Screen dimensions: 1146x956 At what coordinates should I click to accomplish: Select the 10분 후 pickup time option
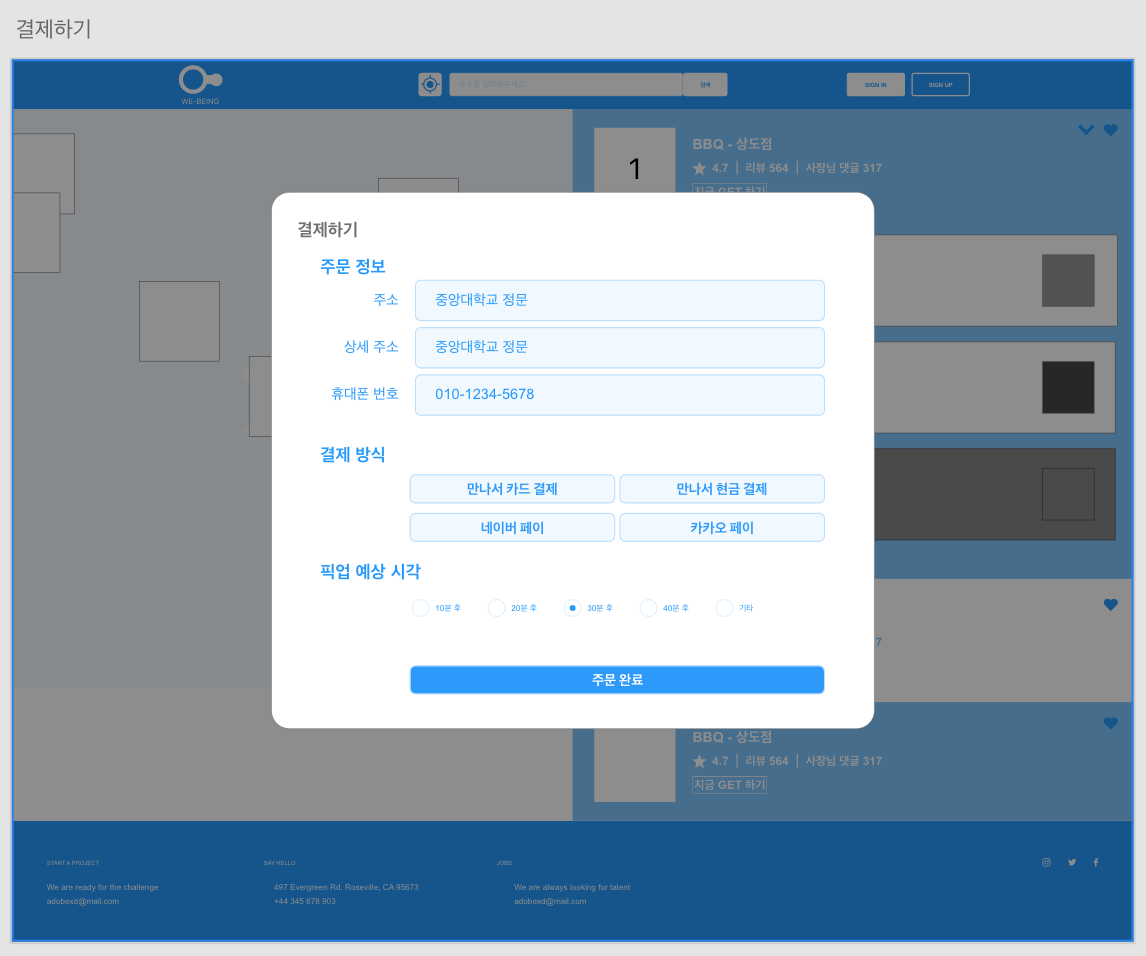(x=421, y=607)
